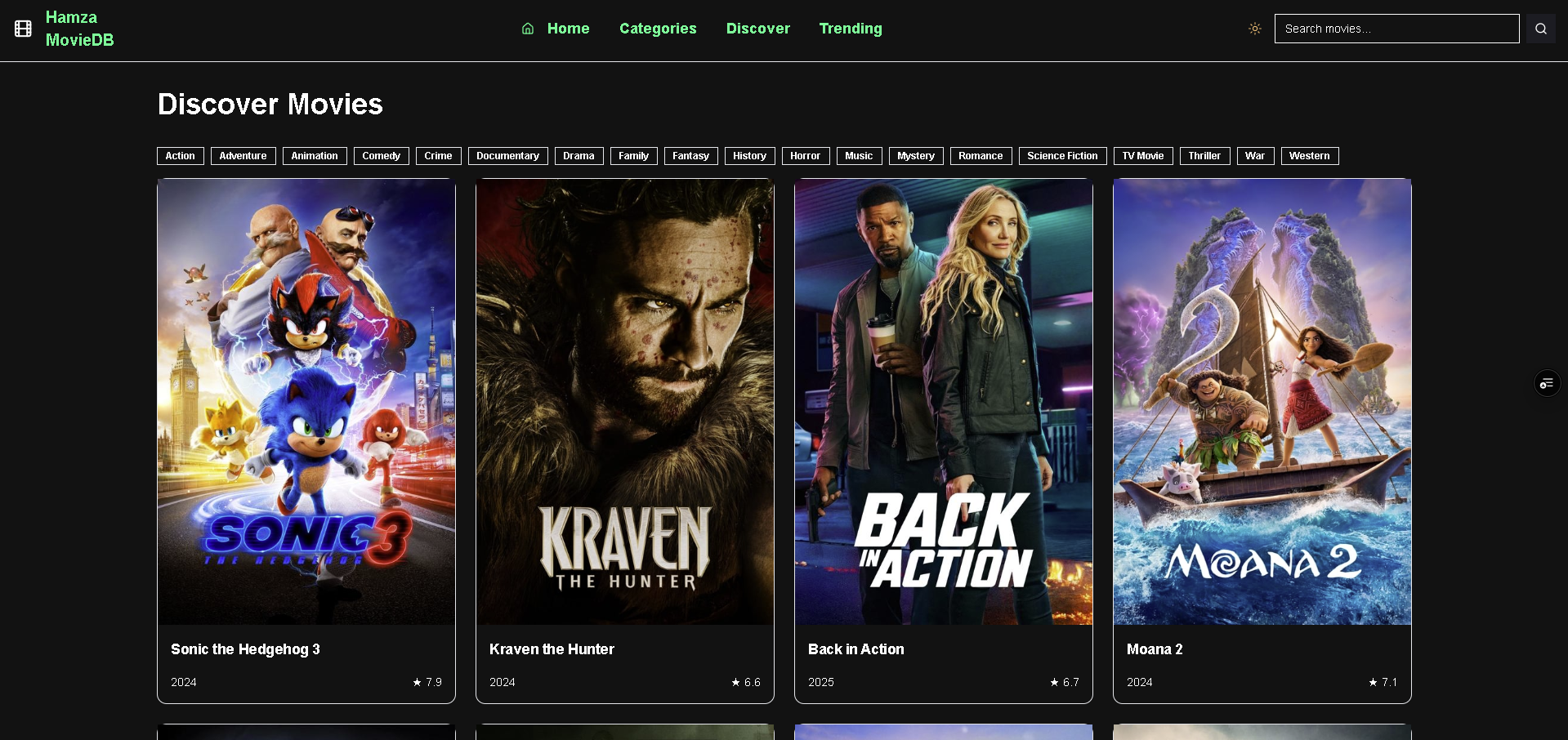Screen dimensions: 1568x740
Task: Open the Categories nav item
Action: click(x=658, y=29)
